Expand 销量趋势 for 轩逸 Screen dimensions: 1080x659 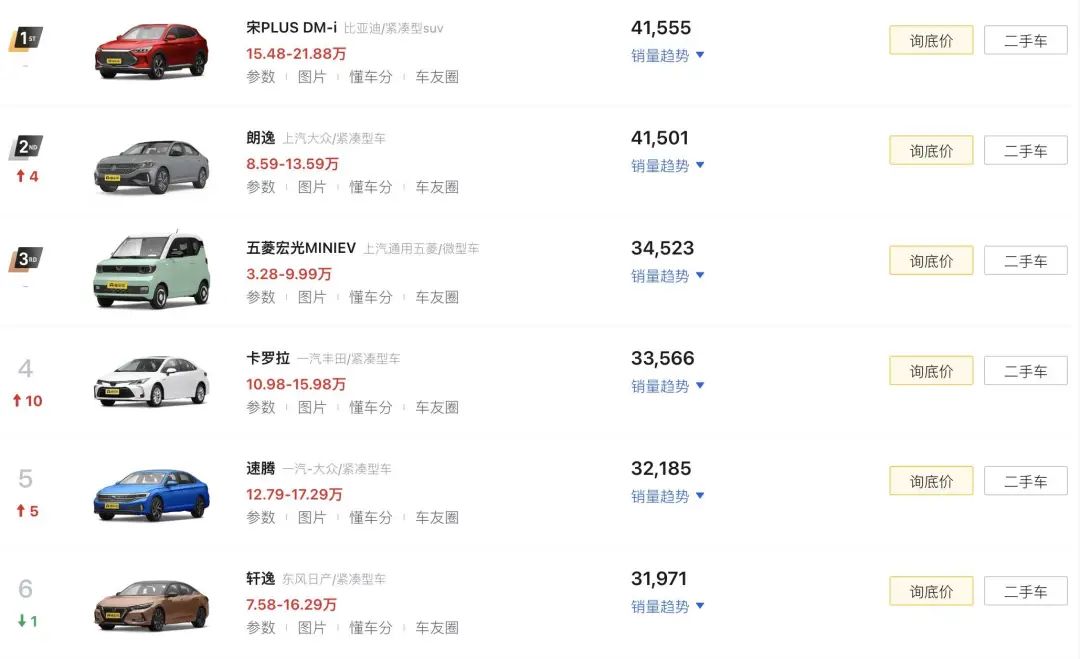[x=667, y=606]
